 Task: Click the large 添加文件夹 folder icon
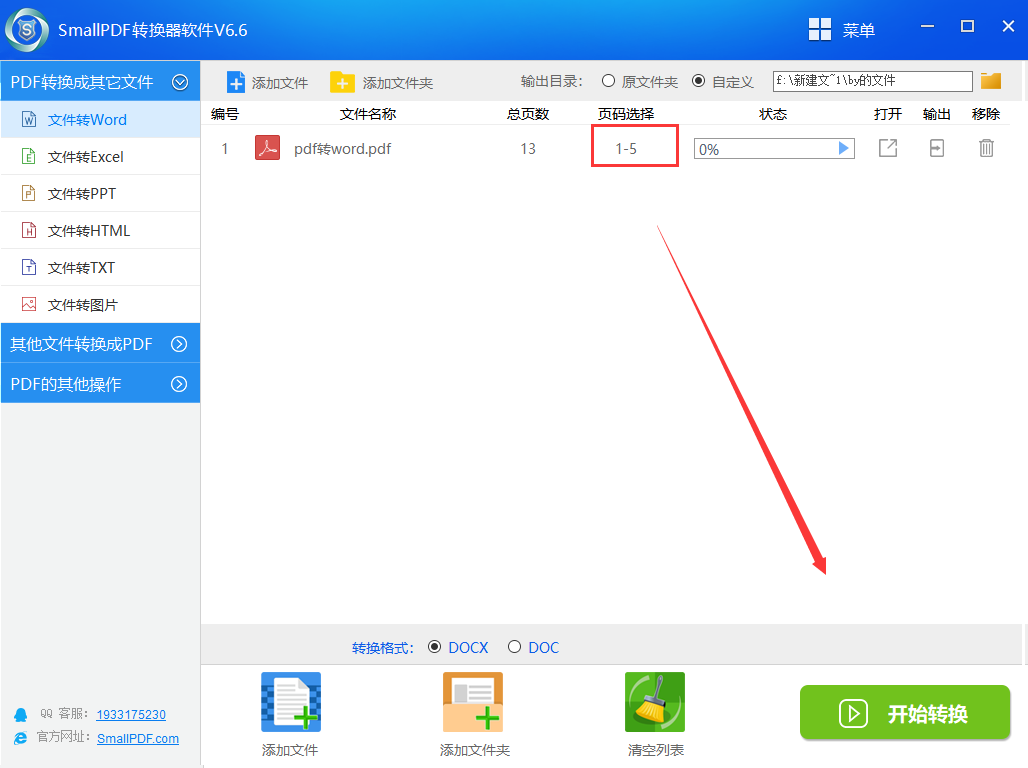[x=473, y=702]
